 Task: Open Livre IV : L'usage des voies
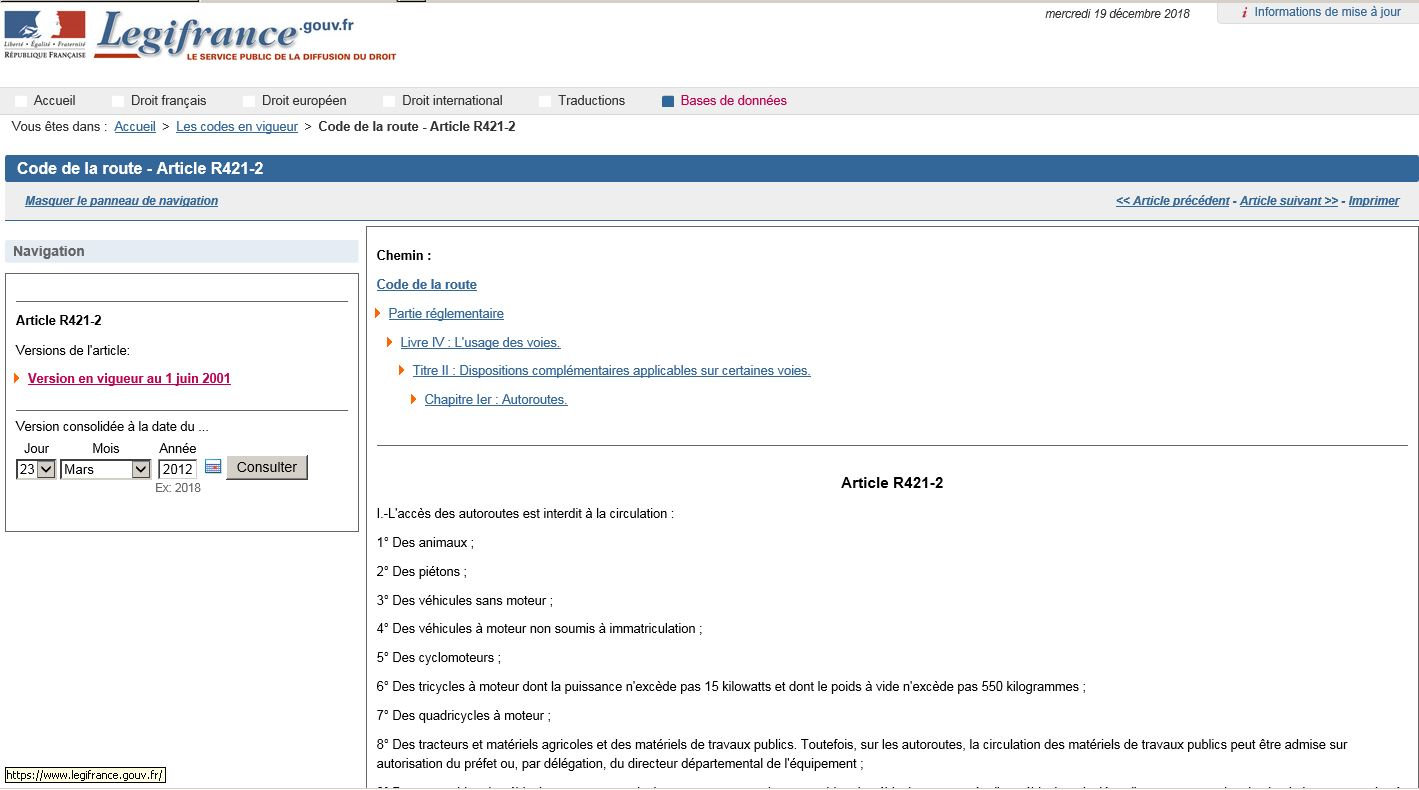[481, 343]
